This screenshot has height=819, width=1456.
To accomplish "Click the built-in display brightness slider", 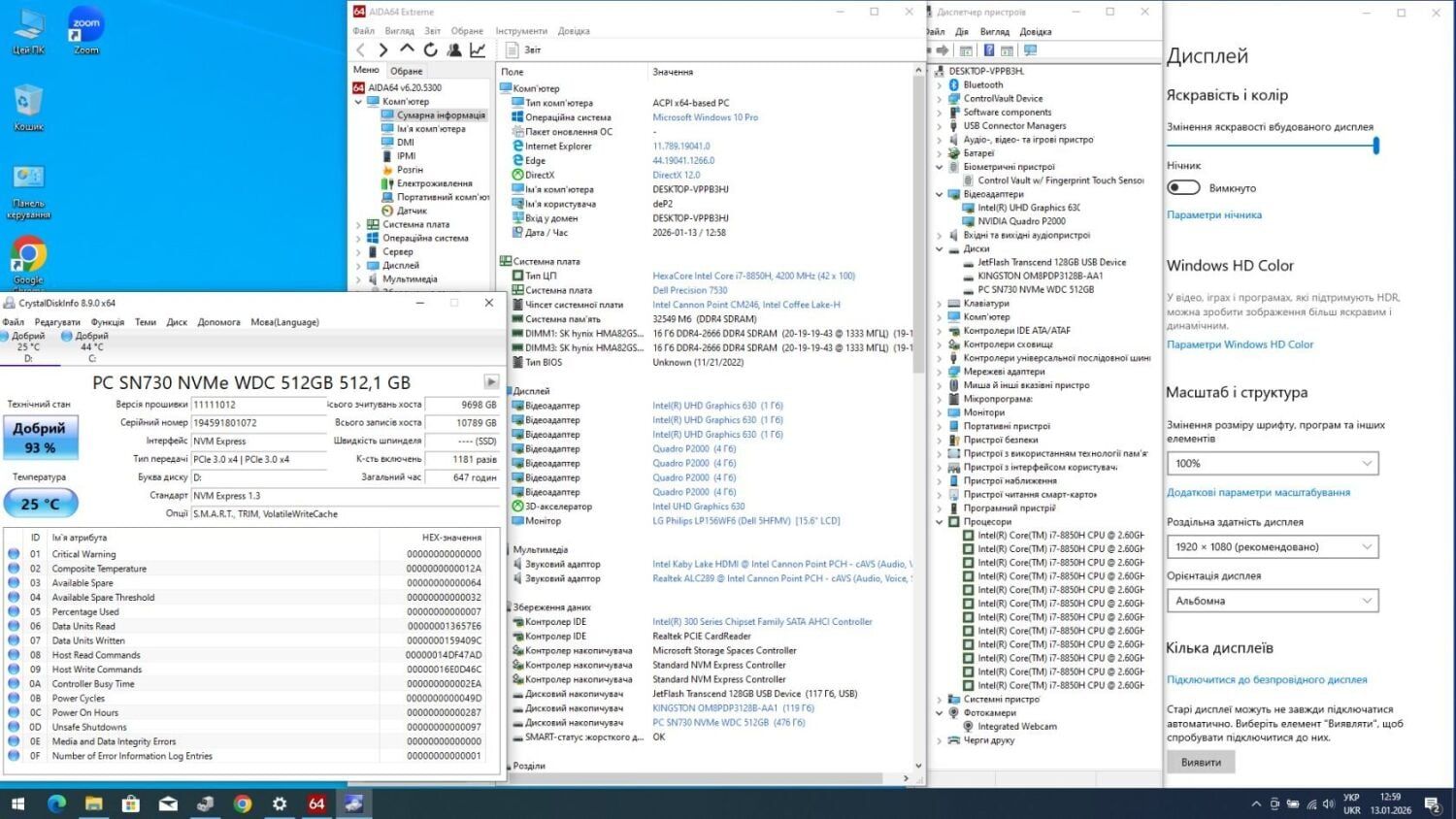I will 1272,147.
